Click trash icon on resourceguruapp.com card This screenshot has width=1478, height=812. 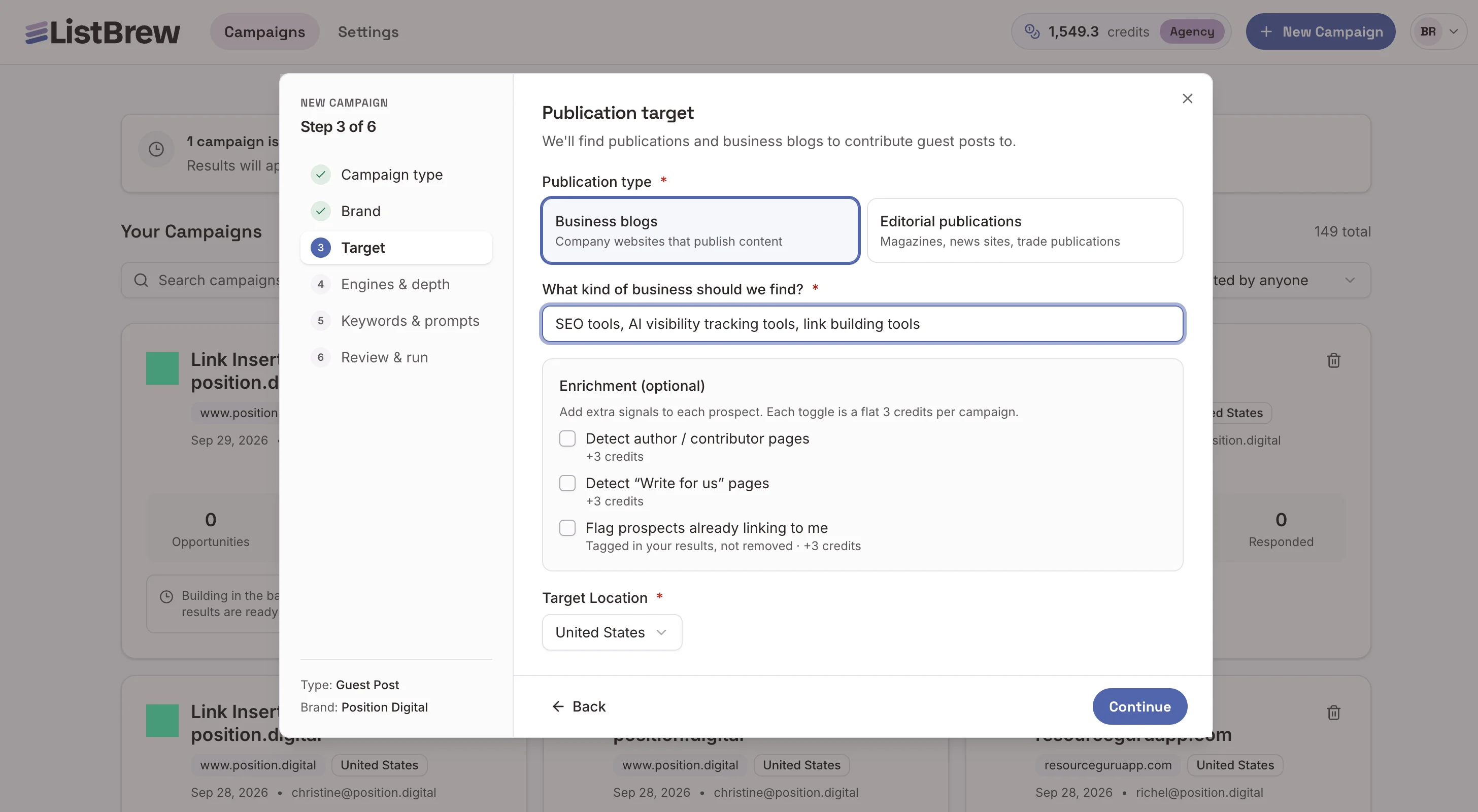pyautogui.click(x=1333, y=713)
